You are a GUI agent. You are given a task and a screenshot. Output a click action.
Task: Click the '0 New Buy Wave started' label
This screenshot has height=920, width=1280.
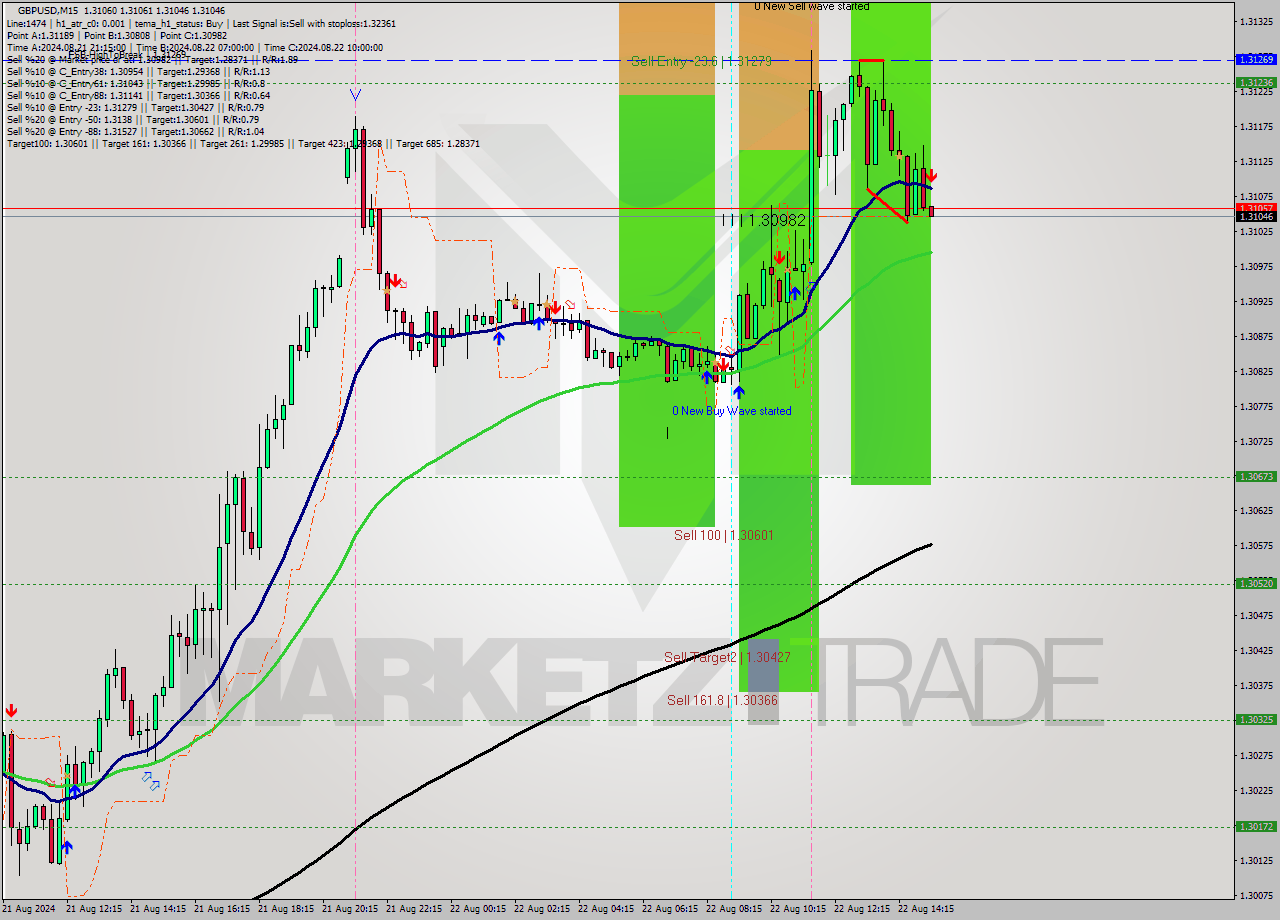732,411
